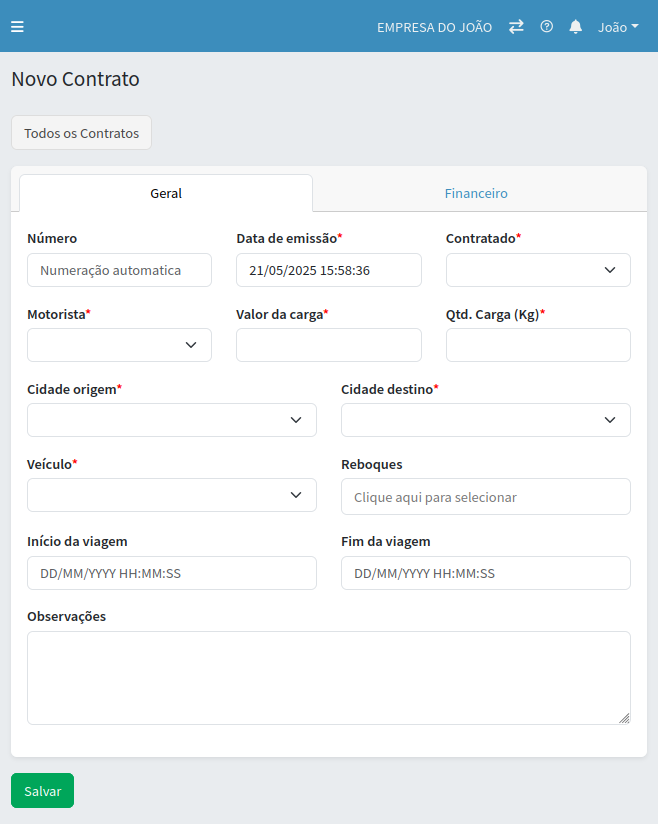Switch to the Financeiro tab
The height and width of the screenshot is (824, 658).
click(476, 193)
